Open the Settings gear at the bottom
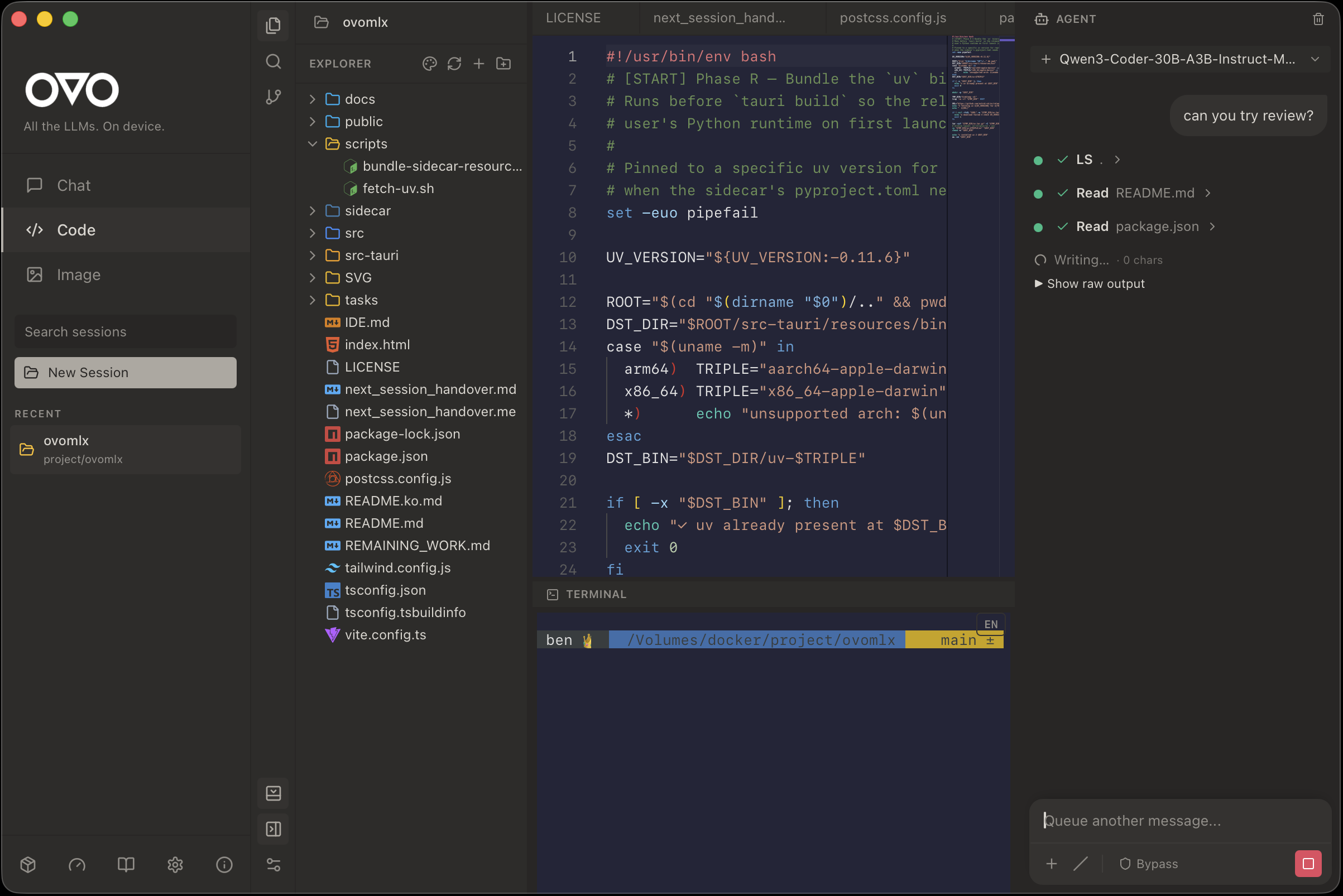1343x896 pixels. (175, 865)
